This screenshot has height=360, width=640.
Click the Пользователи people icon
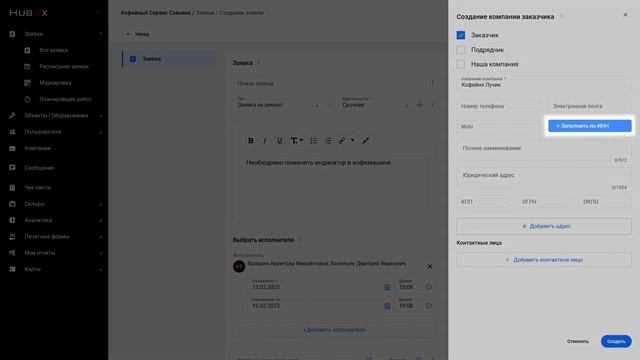pyautogui.click(x=12, y=132)
